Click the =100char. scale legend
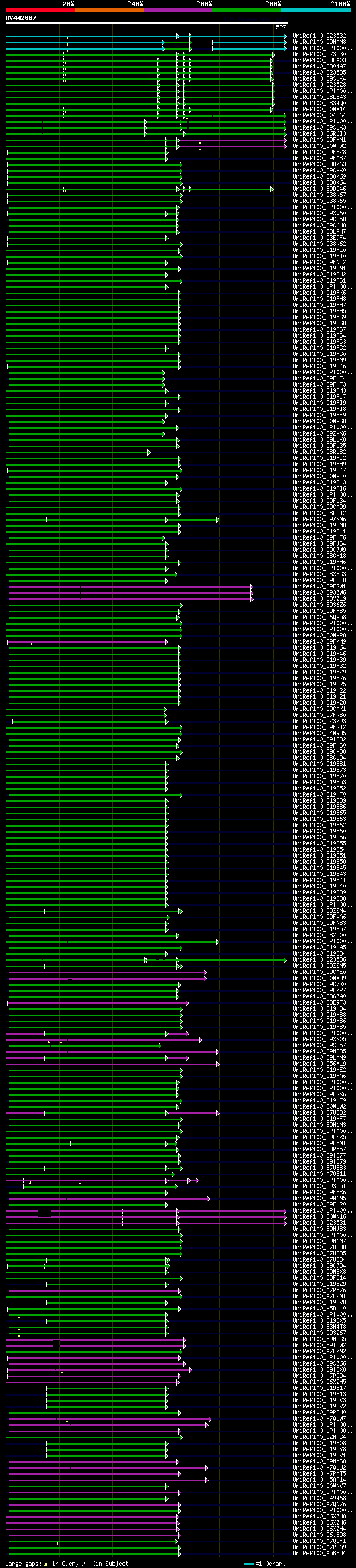 tap(264, 1563)
